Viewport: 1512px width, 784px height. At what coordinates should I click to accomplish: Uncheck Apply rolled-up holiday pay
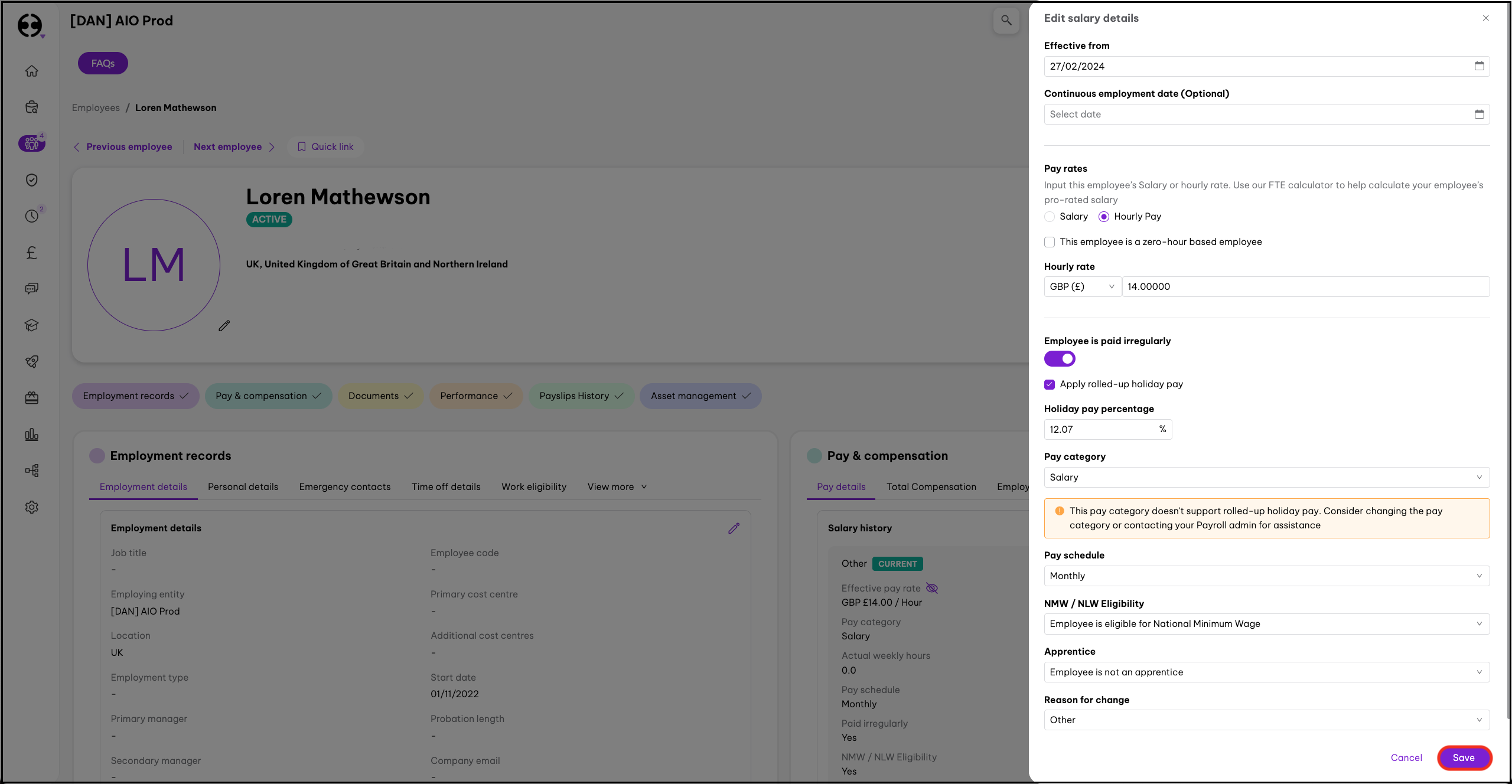1050,384
